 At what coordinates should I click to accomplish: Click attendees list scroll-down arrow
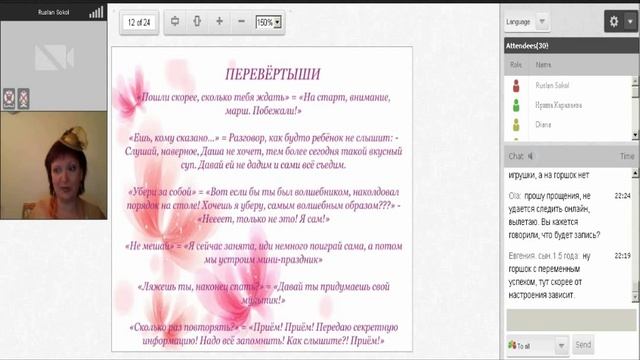coord(635,135)
